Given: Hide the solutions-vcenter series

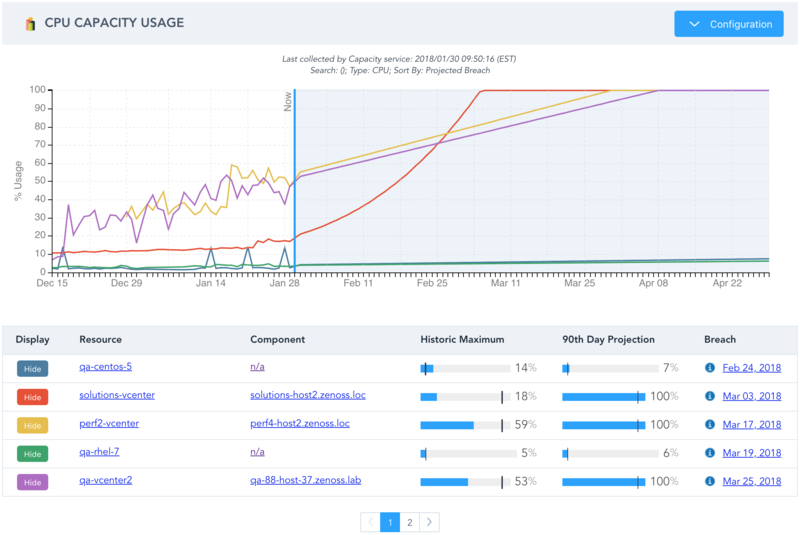Looking at the screenshot, I should 33,397.
